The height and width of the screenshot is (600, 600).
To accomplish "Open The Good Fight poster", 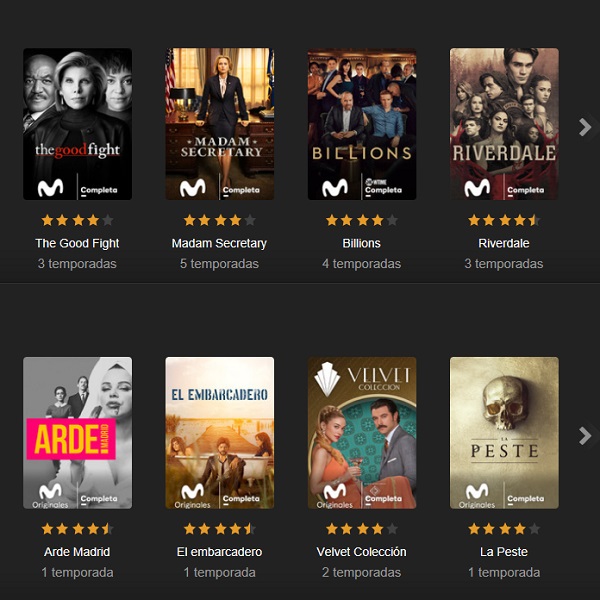I will [77, 124].
